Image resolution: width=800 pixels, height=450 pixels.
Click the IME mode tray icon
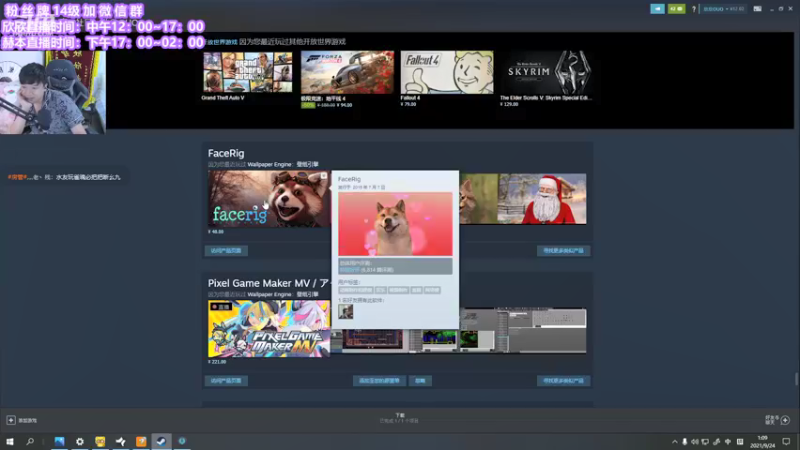coord(740,442)
